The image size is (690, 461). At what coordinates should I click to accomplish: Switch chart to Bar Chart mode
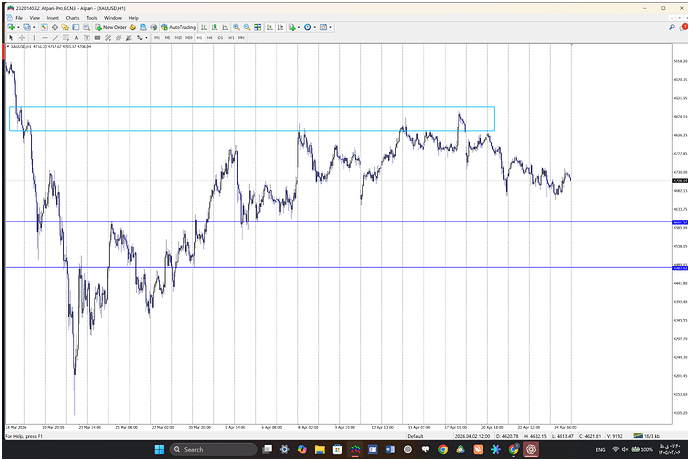pos(204,27)
